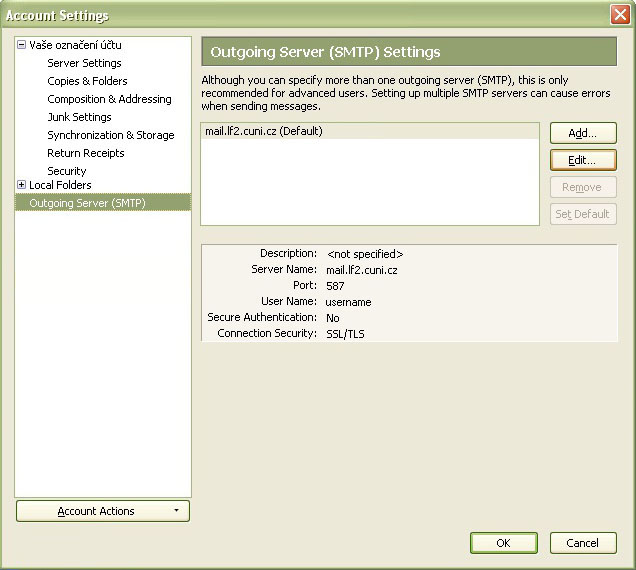The width and height of the screenshot is (636, 570).
Task: Select Synchronization & Storage item
Action: pos(111,135)
